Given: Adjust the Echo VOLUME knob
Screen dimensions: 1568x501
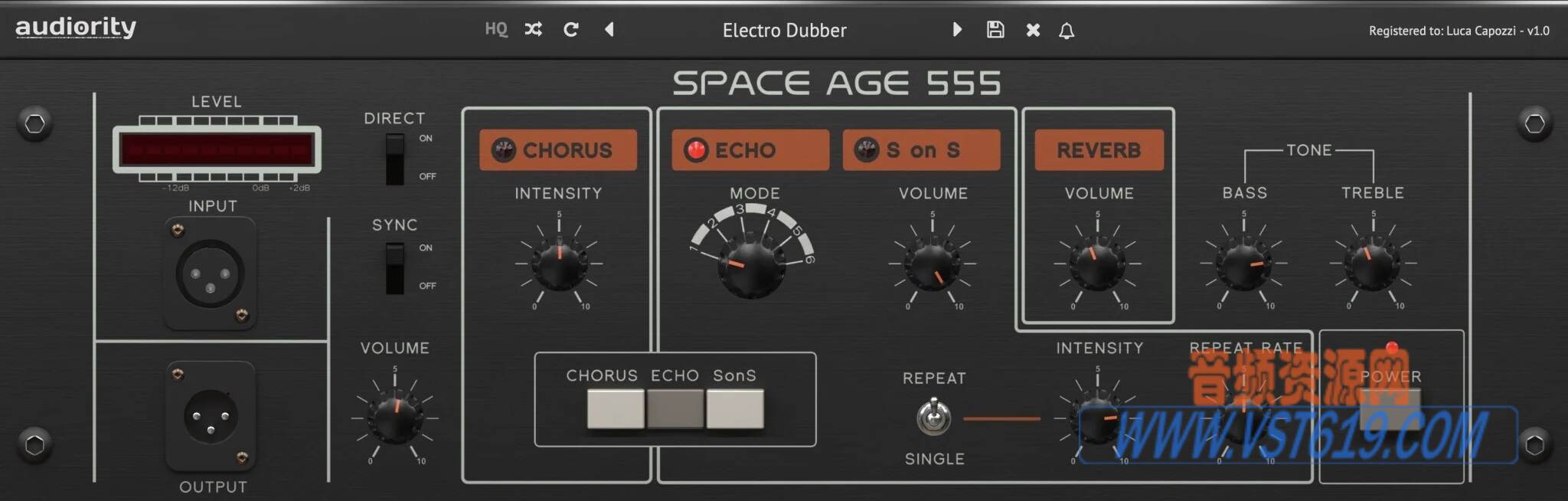Looking at the screenshot, I should [933, 263].
